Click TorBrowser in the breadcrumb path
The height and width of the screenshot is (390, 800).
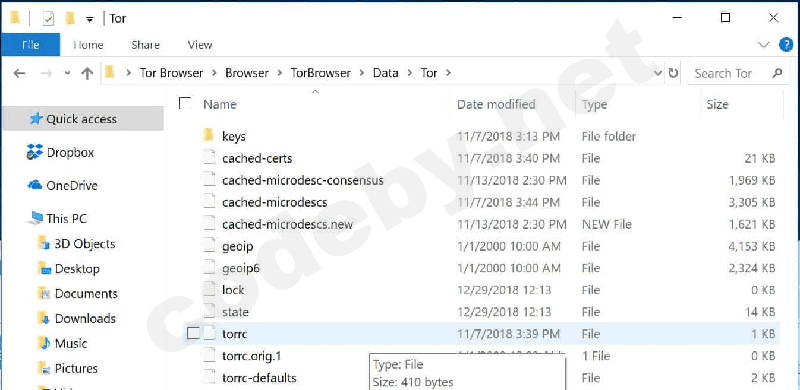pyautogui.click(x=320, y=73)
